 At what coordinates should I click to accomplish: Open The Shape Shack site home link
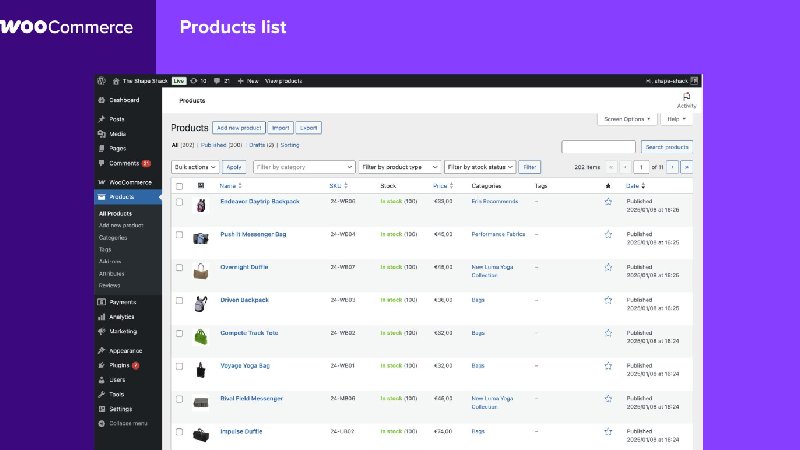tap(140, 81)
